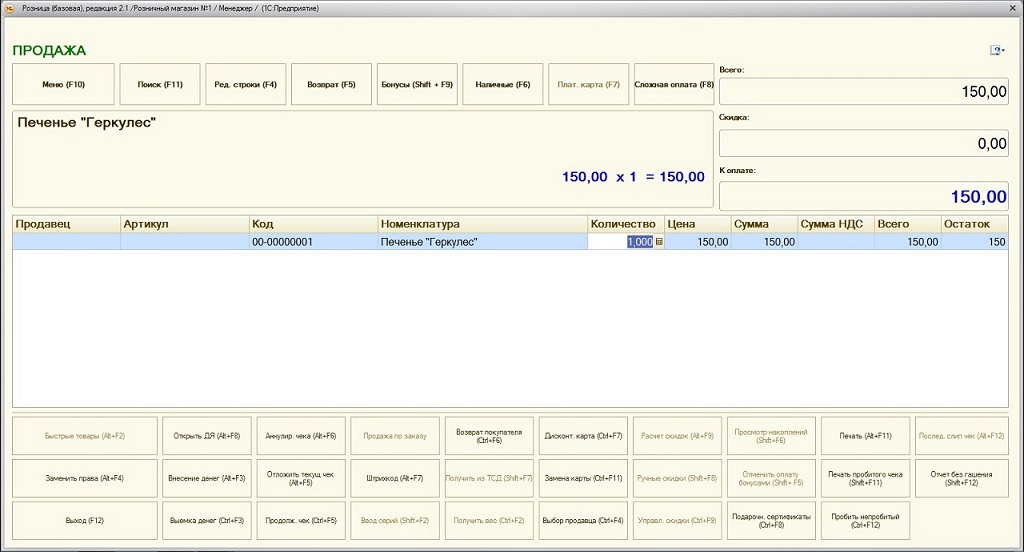Edit the Количество value 1,000
Viewport: 1024px width, 552px height.
(640, 242)
